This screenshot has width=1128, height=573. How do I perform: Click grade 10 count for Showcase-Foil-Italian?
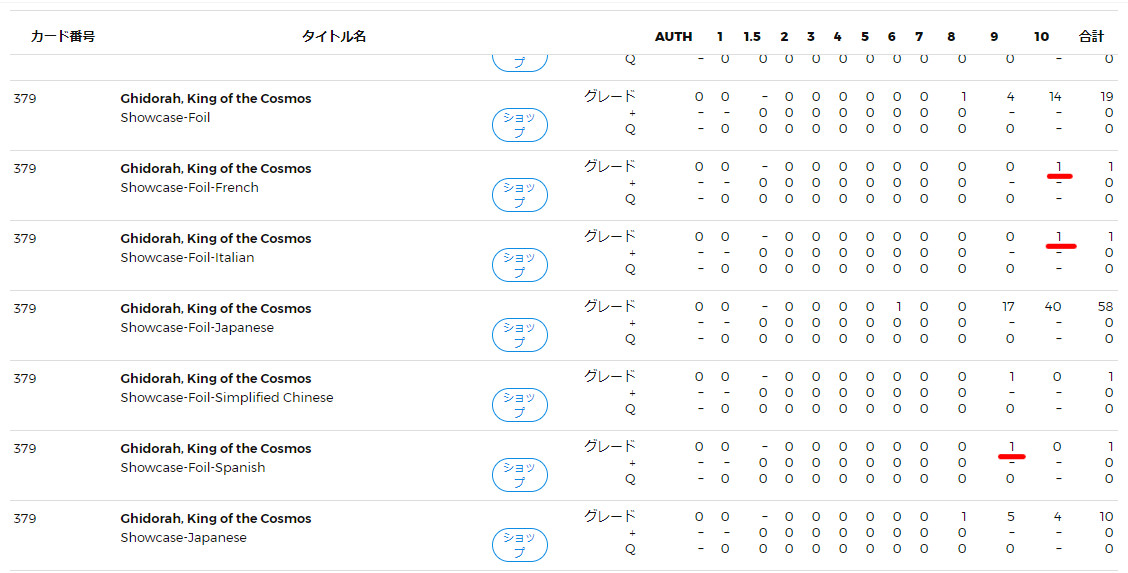point(1058,237)
